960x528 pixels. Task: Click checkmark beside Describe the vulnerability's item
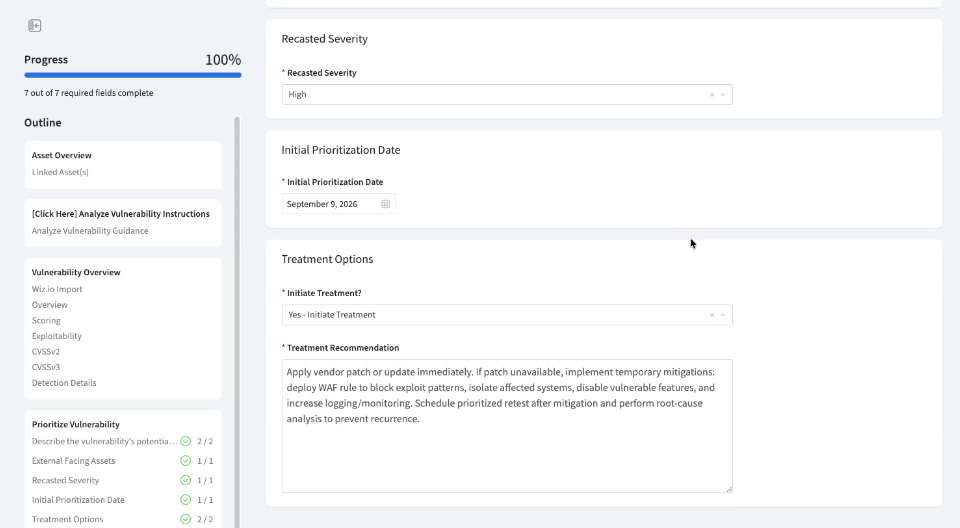(186, 441)
